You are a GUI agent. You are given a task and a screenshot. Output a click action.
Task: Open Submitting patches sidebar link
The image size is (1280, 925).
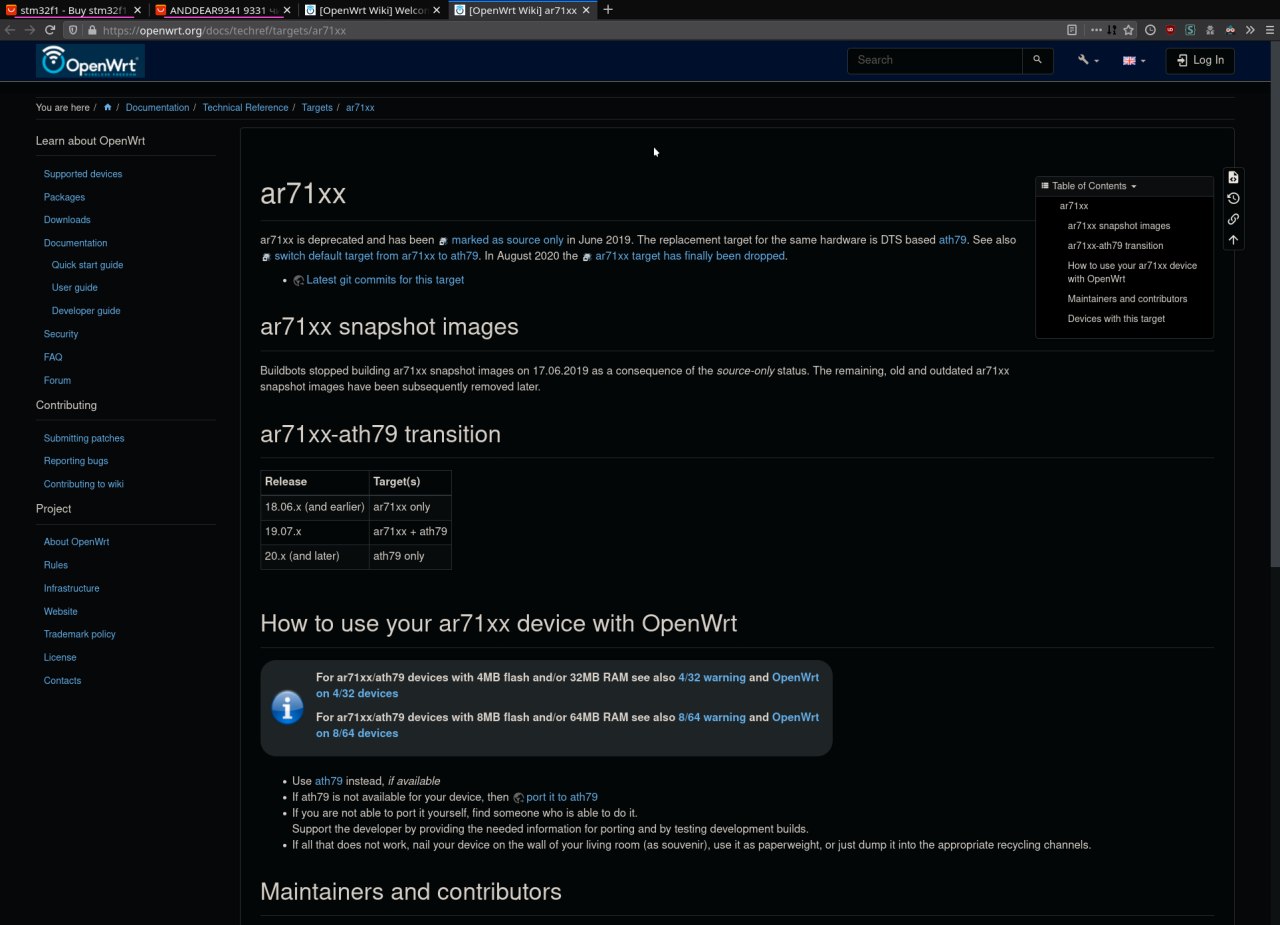[x=84, y=438]
